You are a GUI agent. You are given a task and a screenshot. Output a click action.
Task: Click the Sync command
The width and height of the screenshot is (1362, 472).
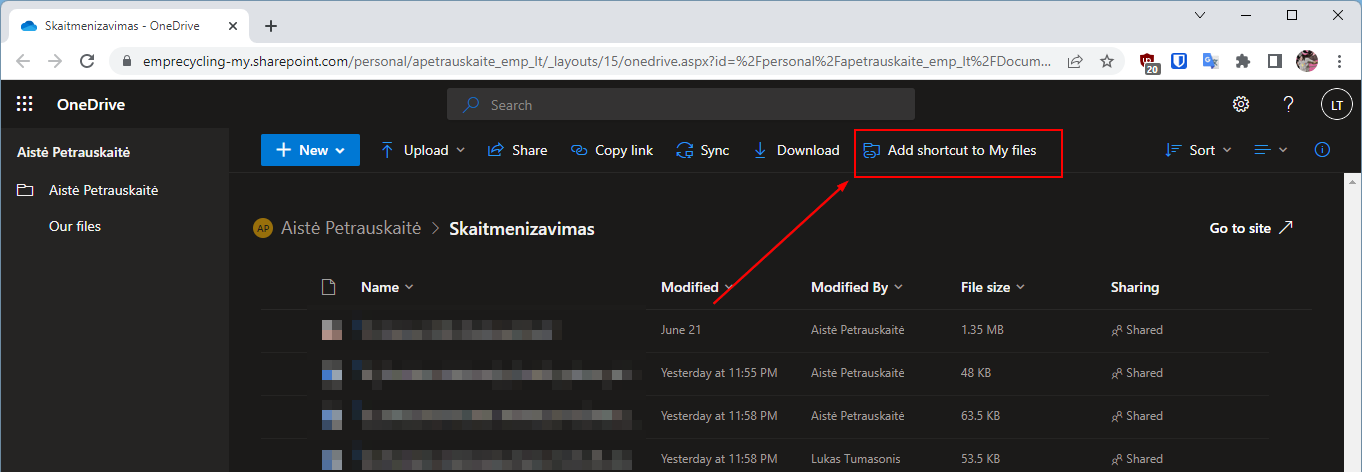tap(703, 150)
